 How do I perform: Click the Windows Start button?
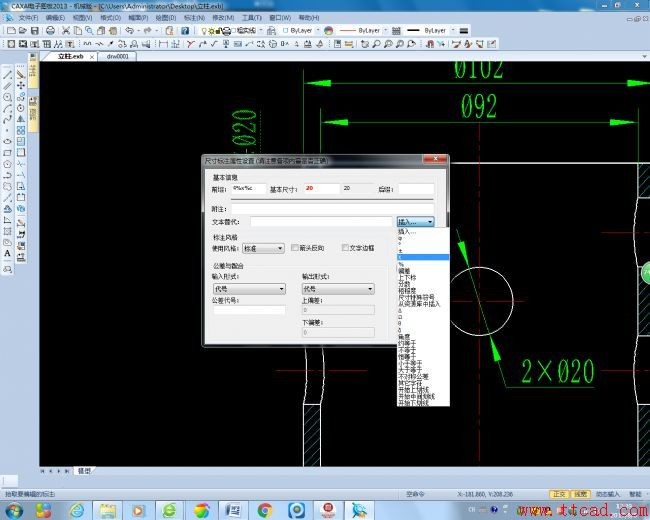(14, 510)
